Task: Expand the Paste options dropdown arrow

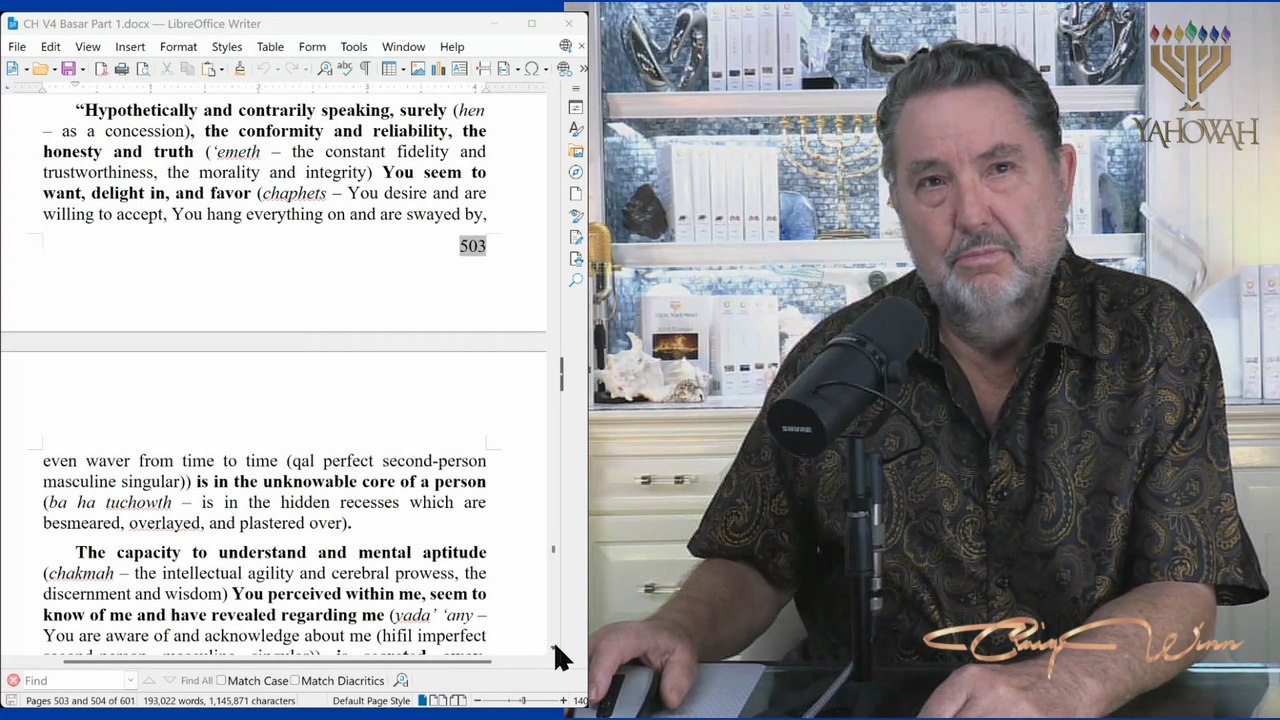Action: pyautogui.click(x=222, y=70)
